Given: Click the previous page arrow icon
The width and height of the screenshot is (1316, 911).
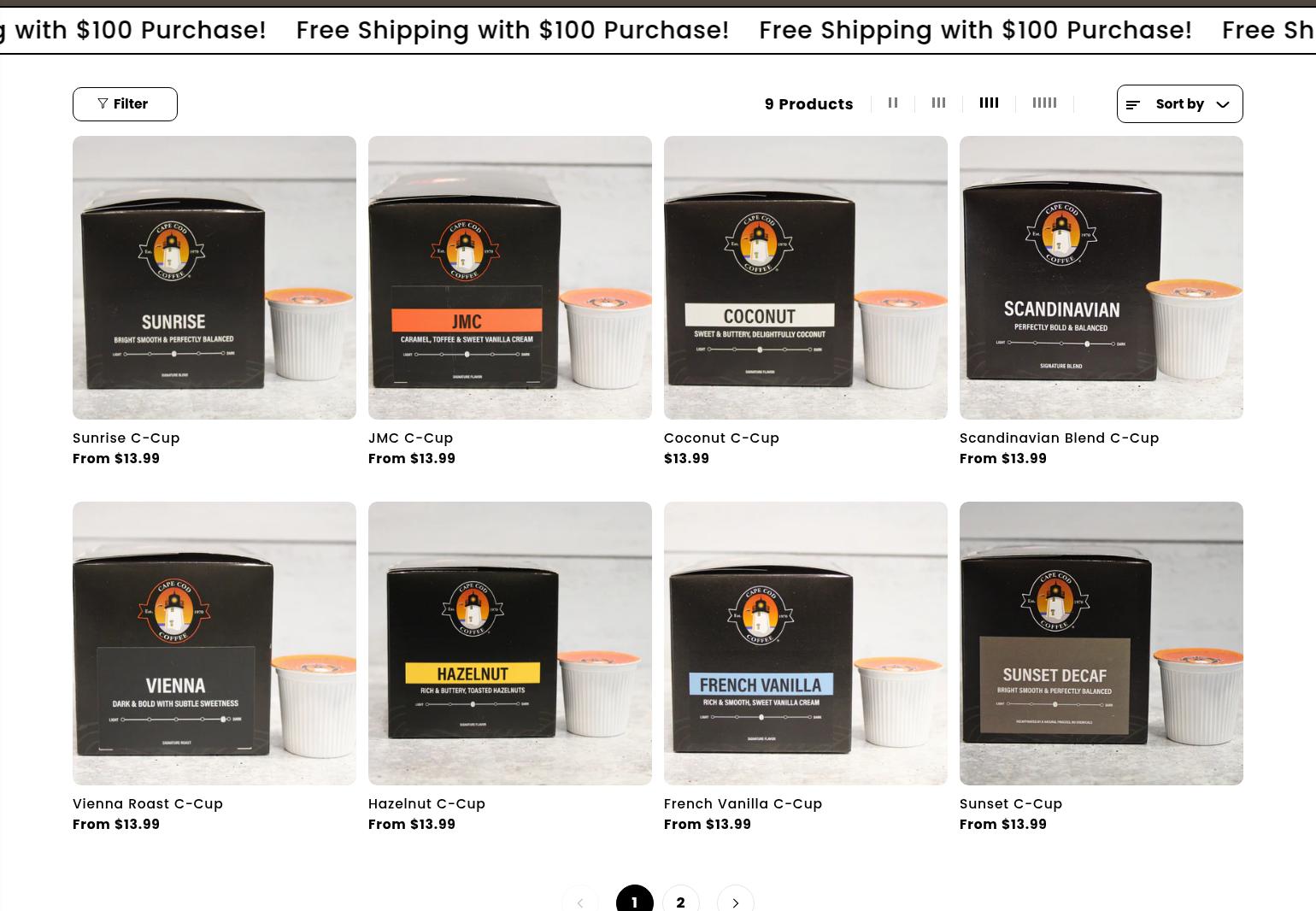Looking at the screenshot, I should click(x=580, y=902).
